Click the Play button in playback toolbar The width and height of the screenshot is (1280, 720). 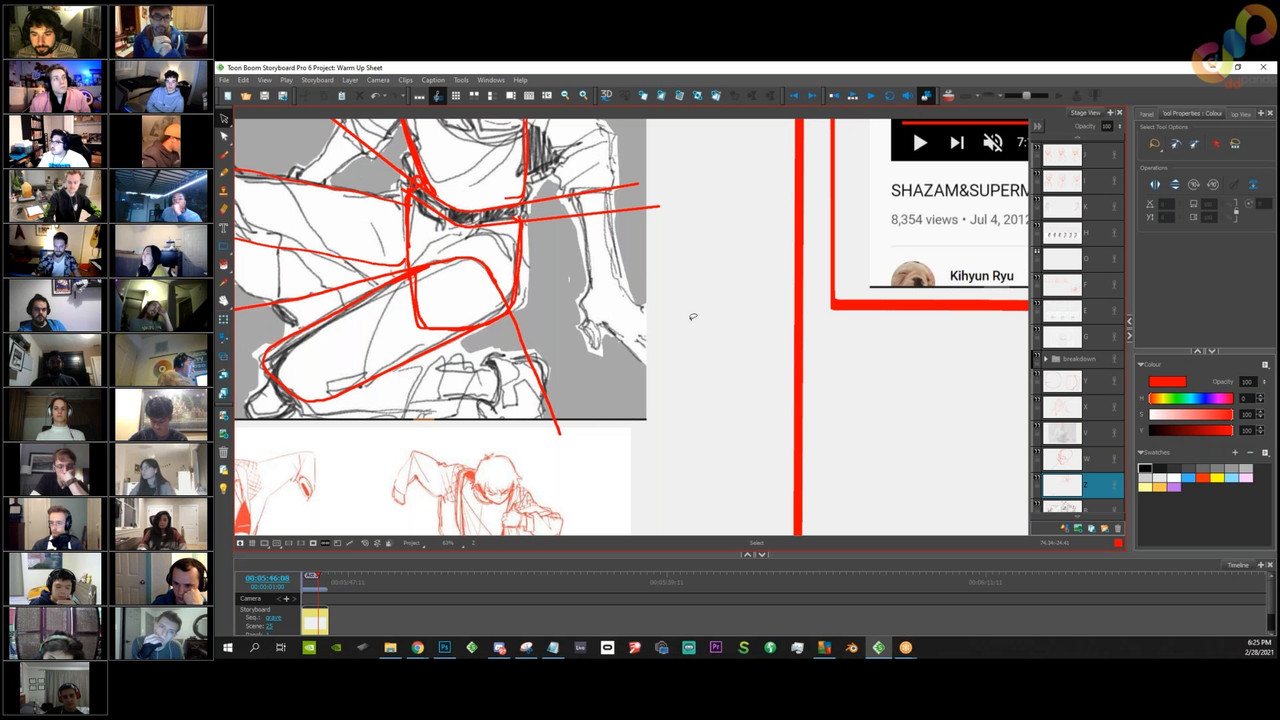(x=871, y=95)
